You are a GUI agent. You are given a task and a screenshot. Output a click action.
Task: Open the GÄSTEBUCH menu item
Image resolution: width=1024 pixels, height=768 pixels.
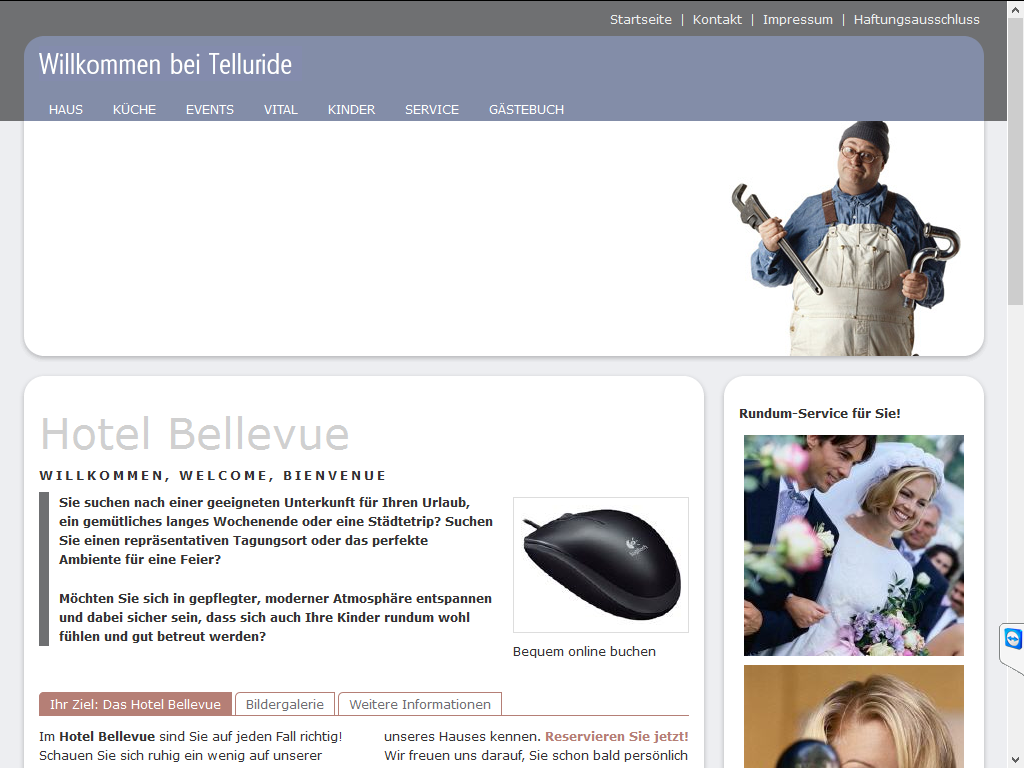coord(526,110)
